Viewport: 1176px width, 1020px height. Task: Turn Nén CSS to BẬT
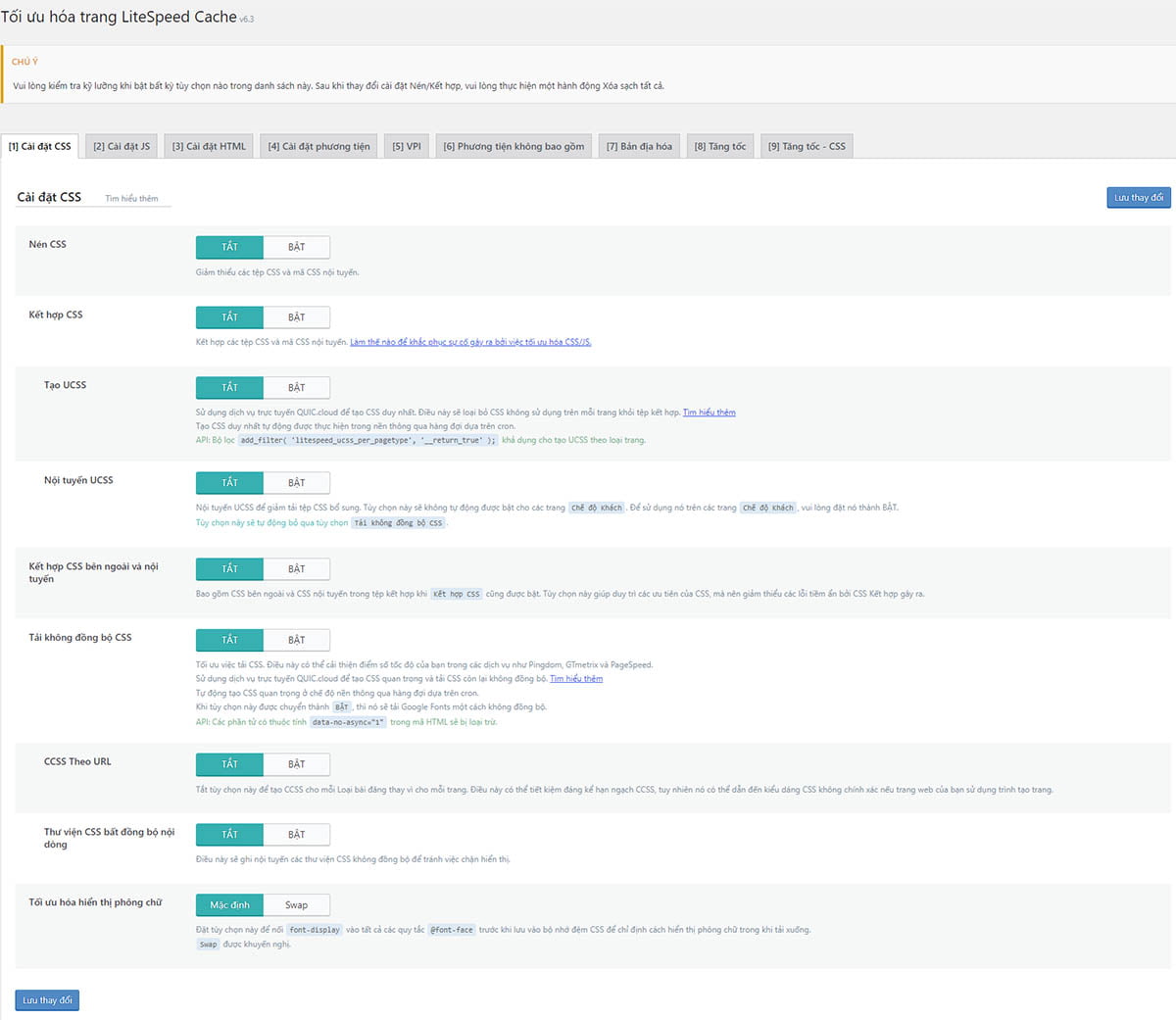click(x=297, y=247)
